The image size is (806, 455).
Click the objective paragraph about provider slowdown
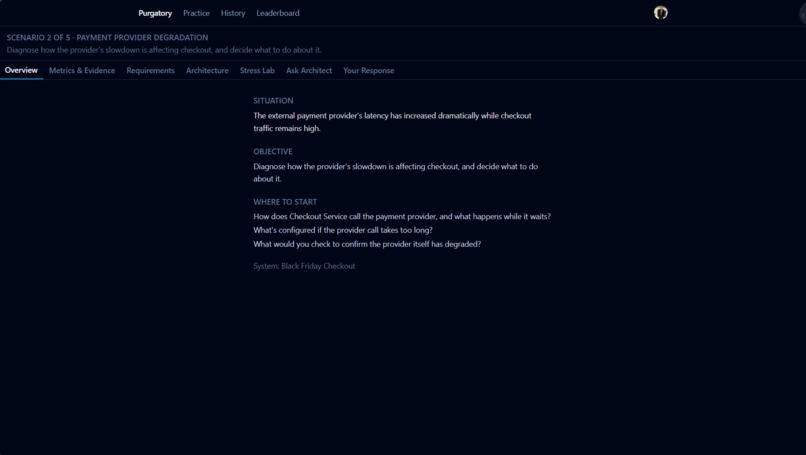pos(395,173)
